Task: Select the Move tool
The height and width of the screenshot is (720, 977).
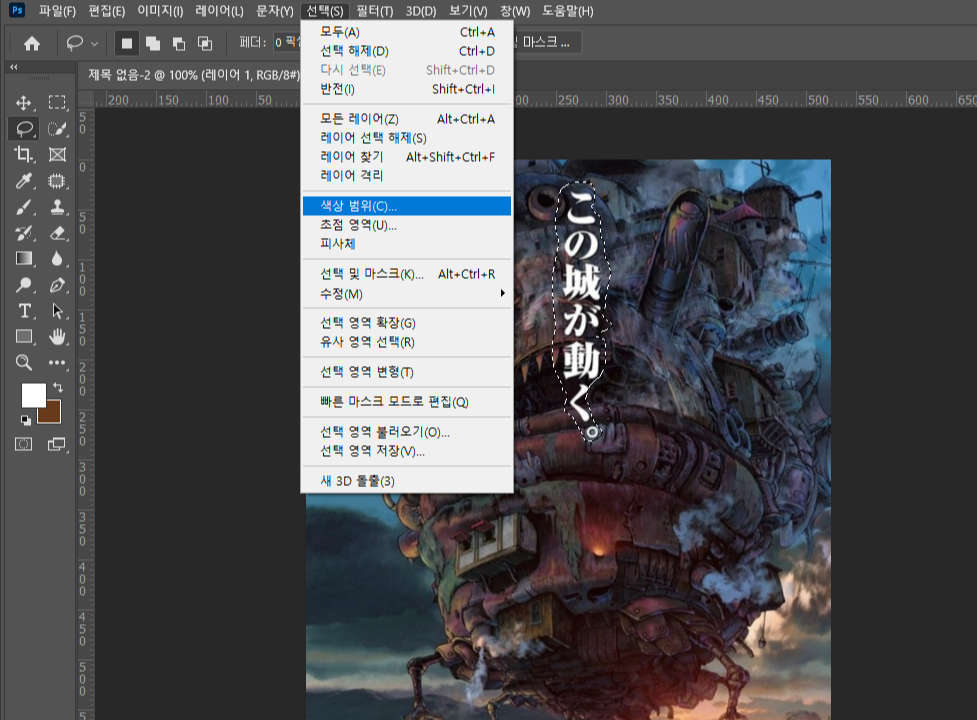Action: [x=24, y=103]
